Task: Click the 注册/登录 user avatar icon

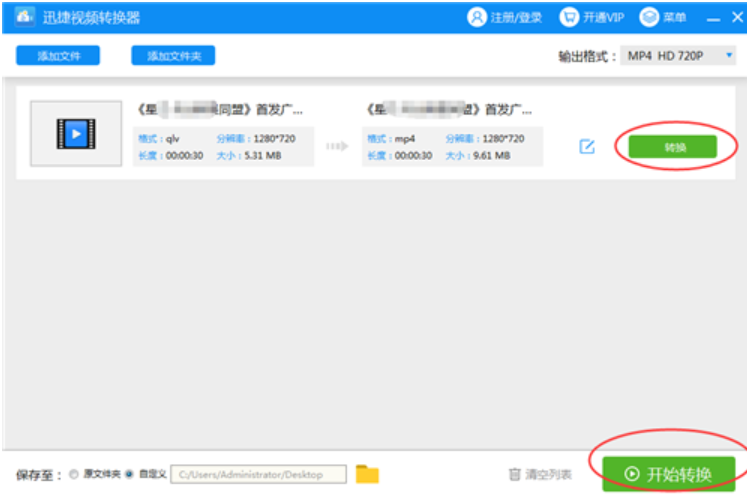Action: (475, 17)
